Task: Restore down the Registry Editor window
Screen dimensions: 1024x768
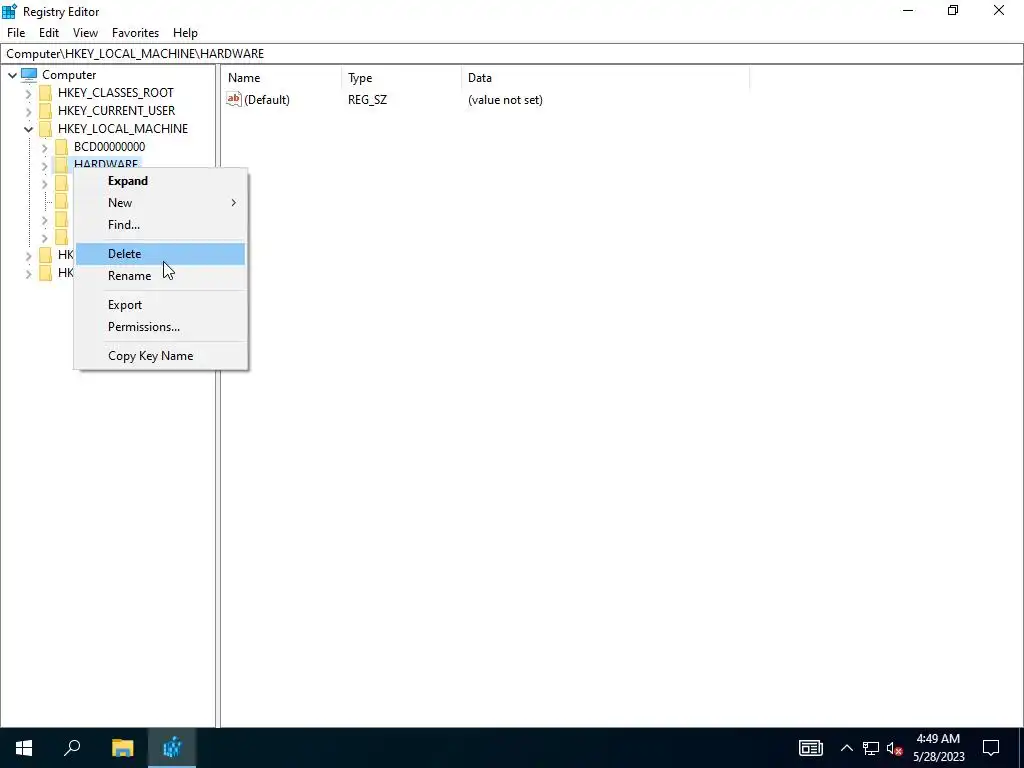Action: click(x=953, y=10)
